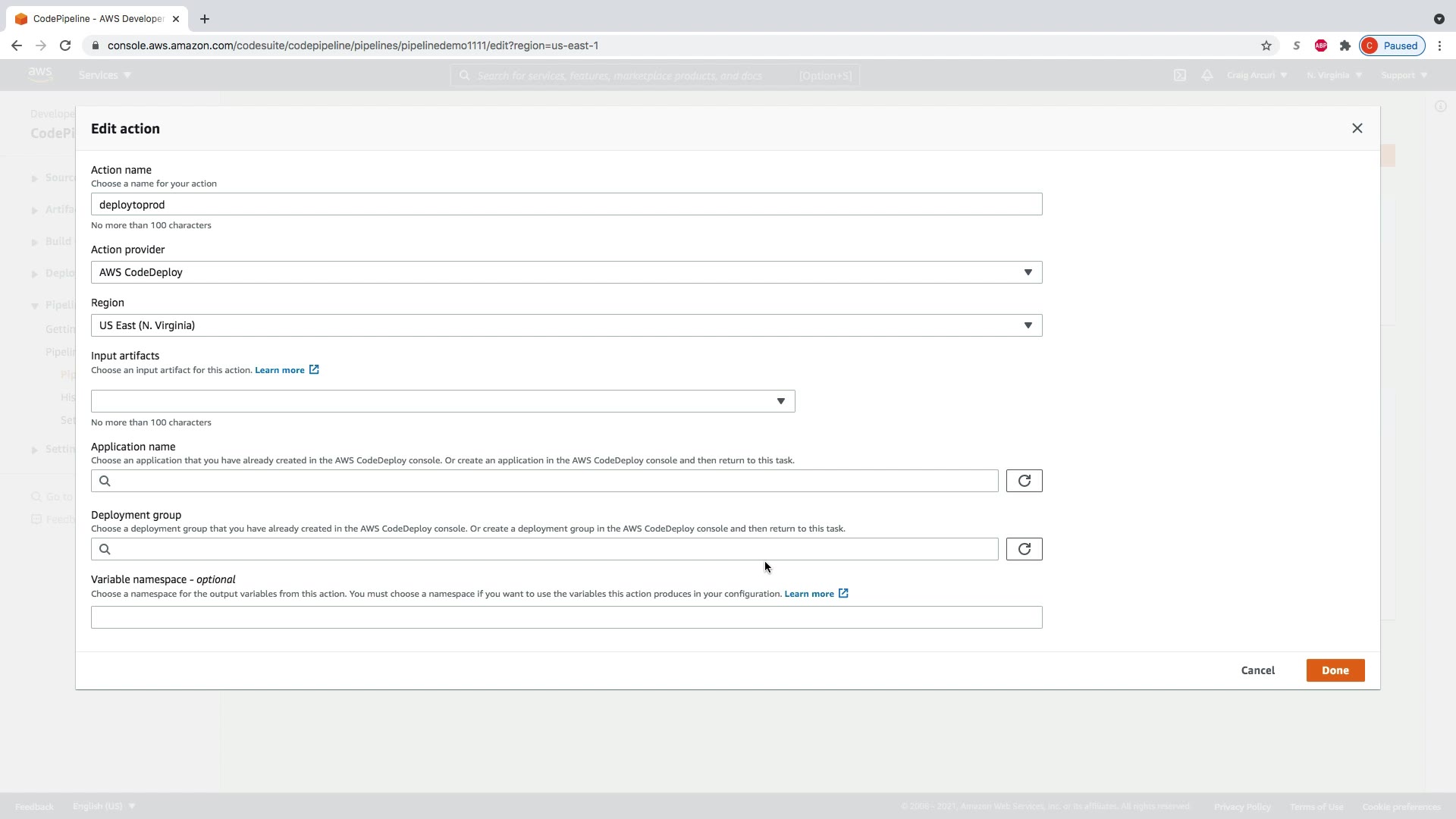Image resolution: width=1456 pixels, height=819 pixels.
Task: Open Learn more for Variable namespace
Action: (809, 594)
